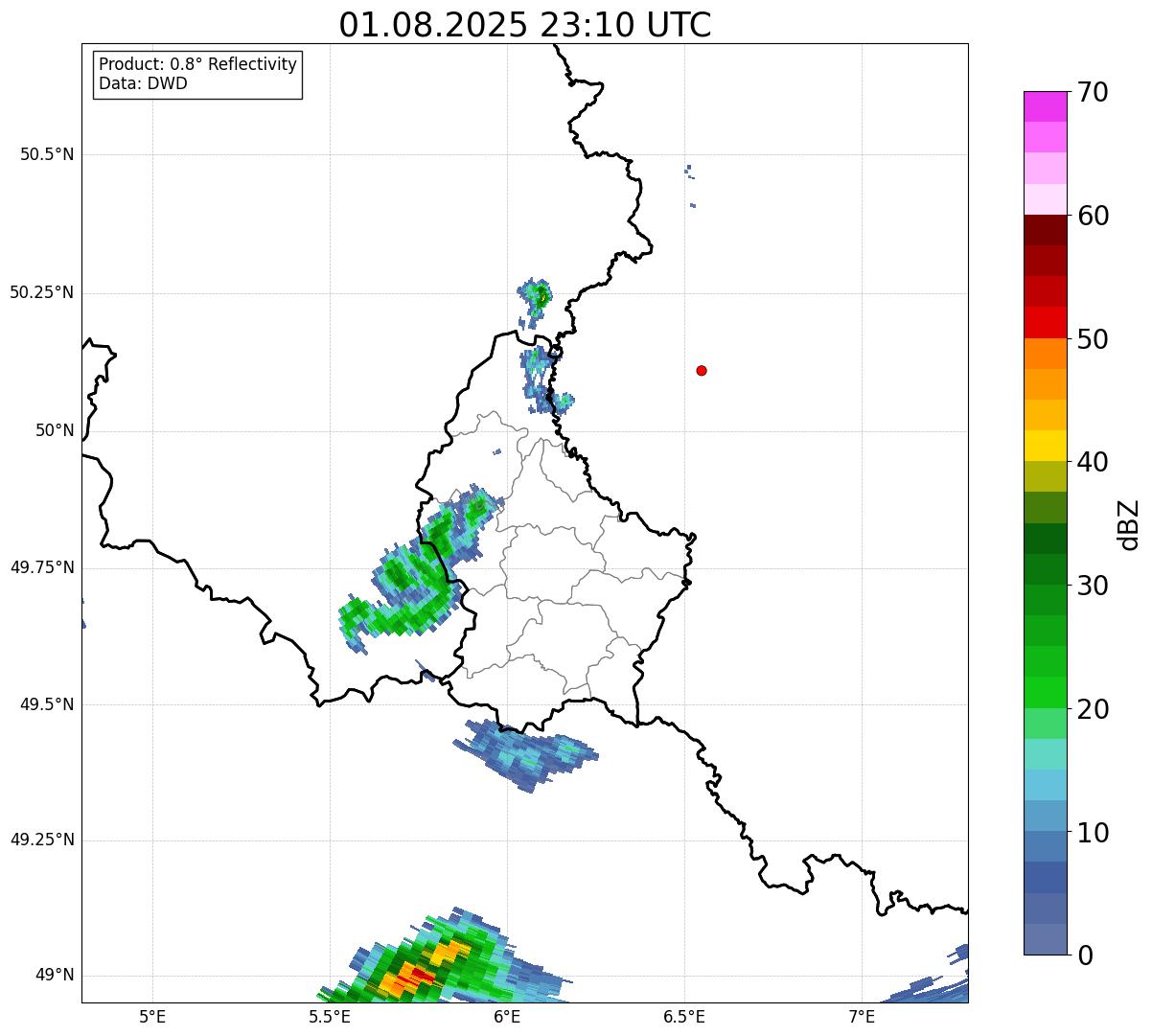The image size is (1152, 1036).
Task: Click the '50.25°N' latitude label
Action: coord(42,292)
